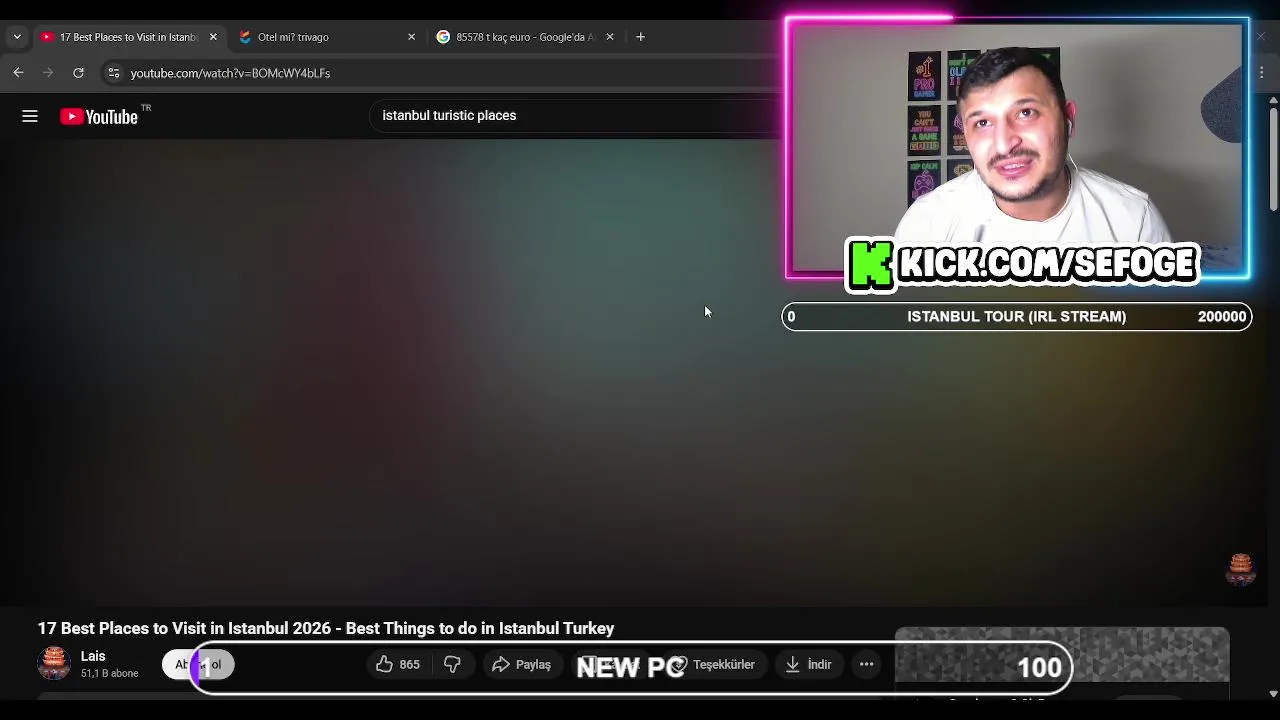Open the Lais channel name link
Viewport: 1280px width, 720px height.
point(93,656)
